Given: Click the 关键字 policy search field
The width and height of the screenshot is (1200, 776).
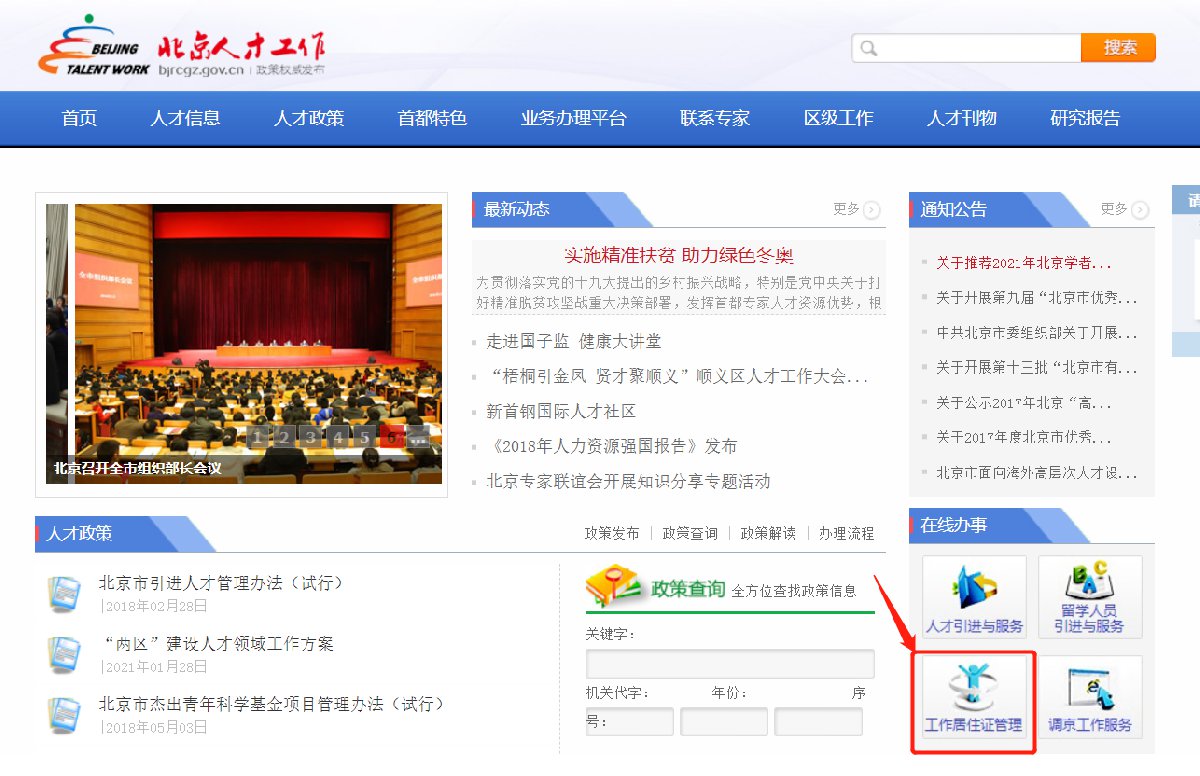Looking at the screenshot, I should [729, 664].
